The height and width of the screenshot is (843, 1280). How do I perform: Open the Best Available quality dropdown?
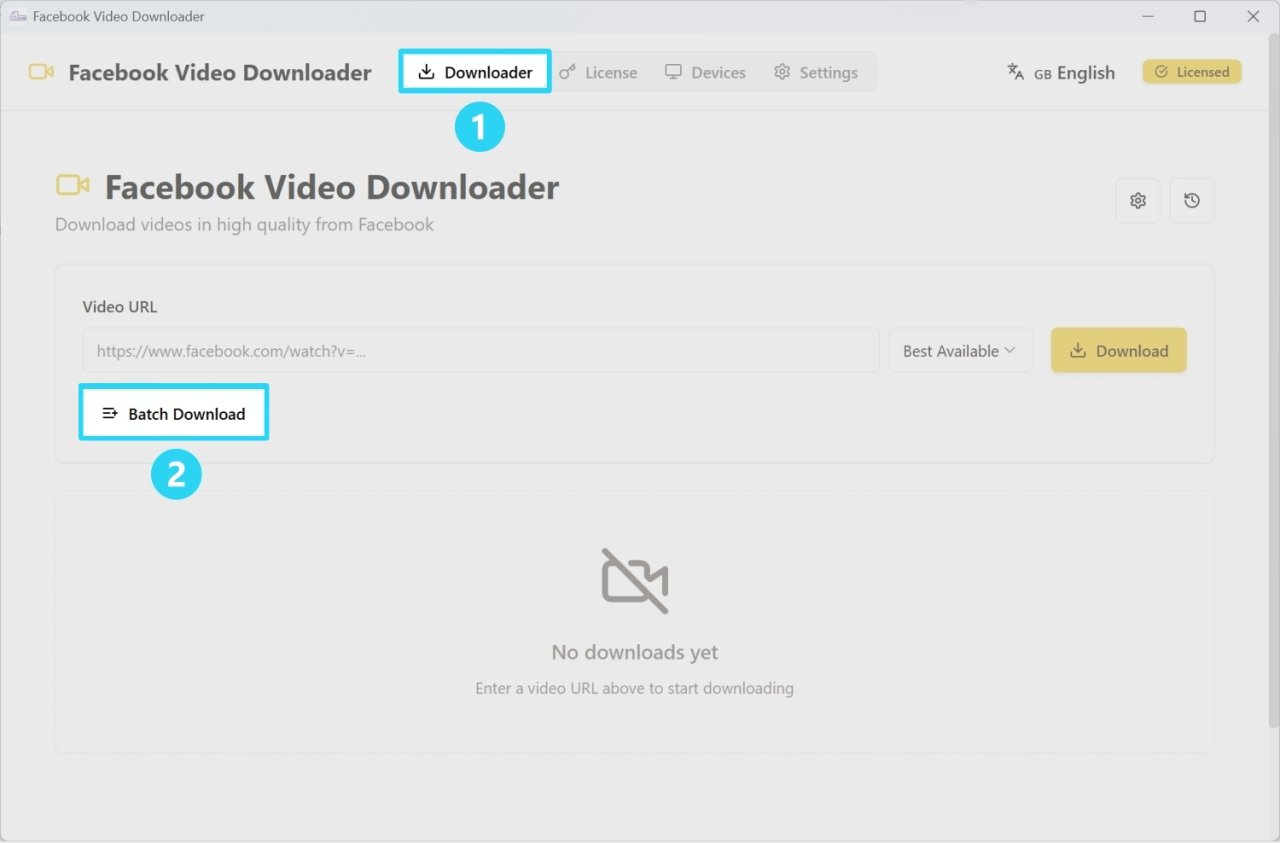coord(959,350)
